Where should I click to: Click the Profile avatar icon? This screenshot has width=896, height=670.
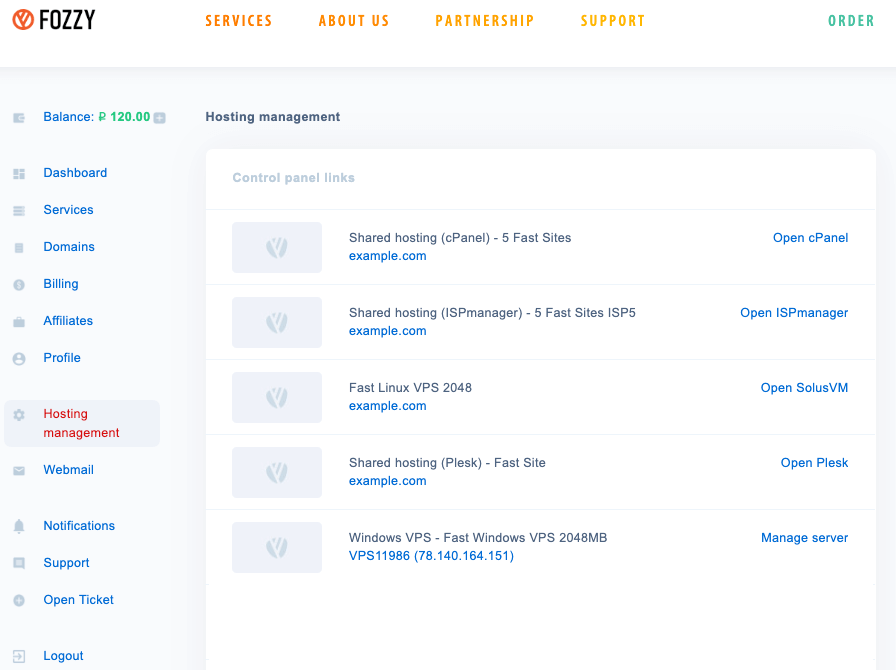point(18,358)
